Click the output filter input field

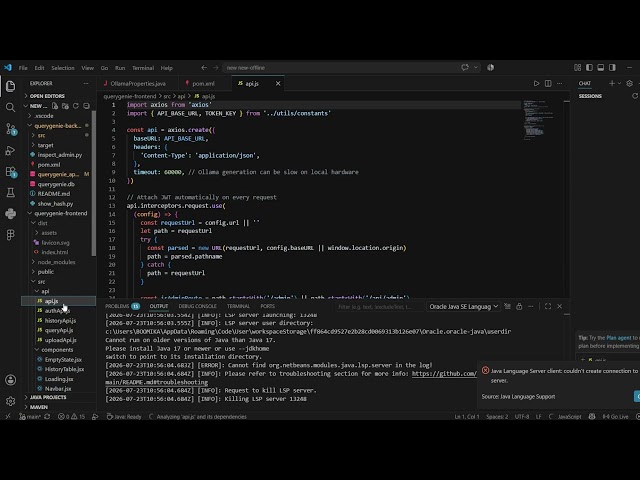(378, 307)
